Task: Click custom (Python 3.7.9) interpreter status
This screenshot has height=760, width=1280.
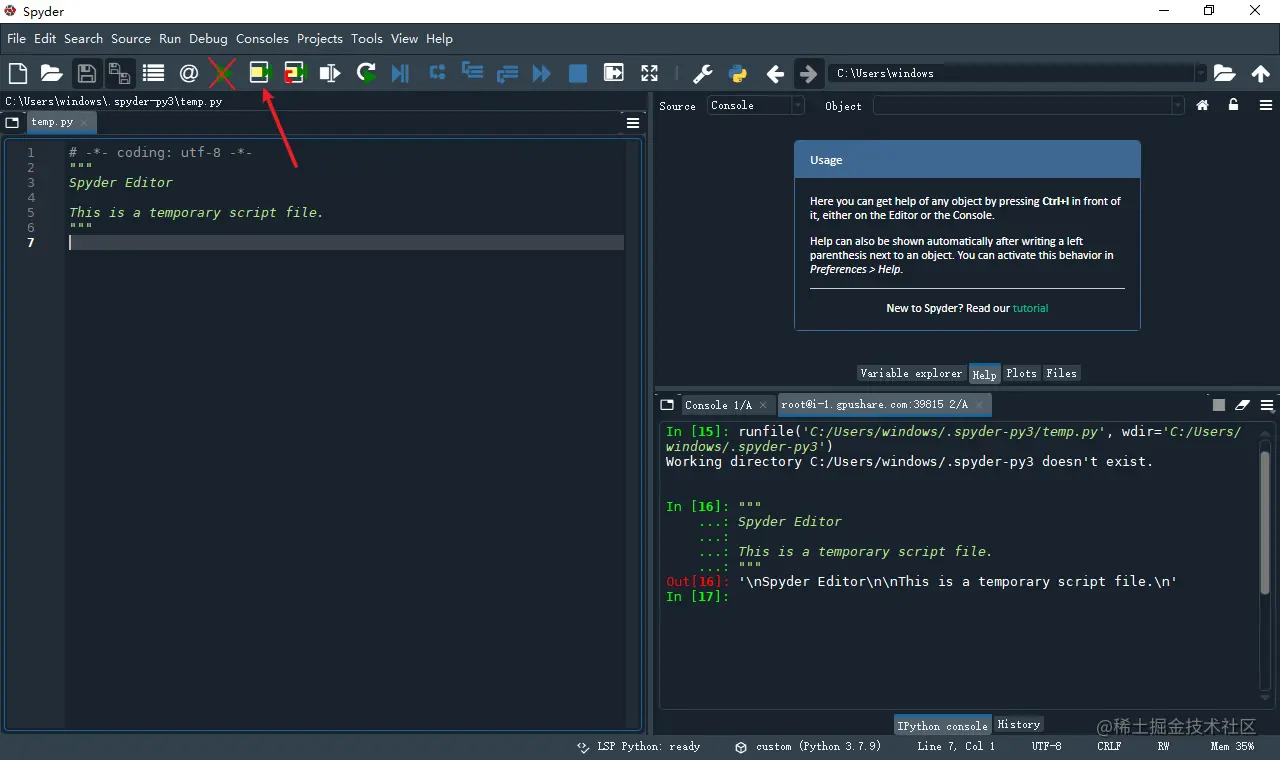Action: point(808,746)
